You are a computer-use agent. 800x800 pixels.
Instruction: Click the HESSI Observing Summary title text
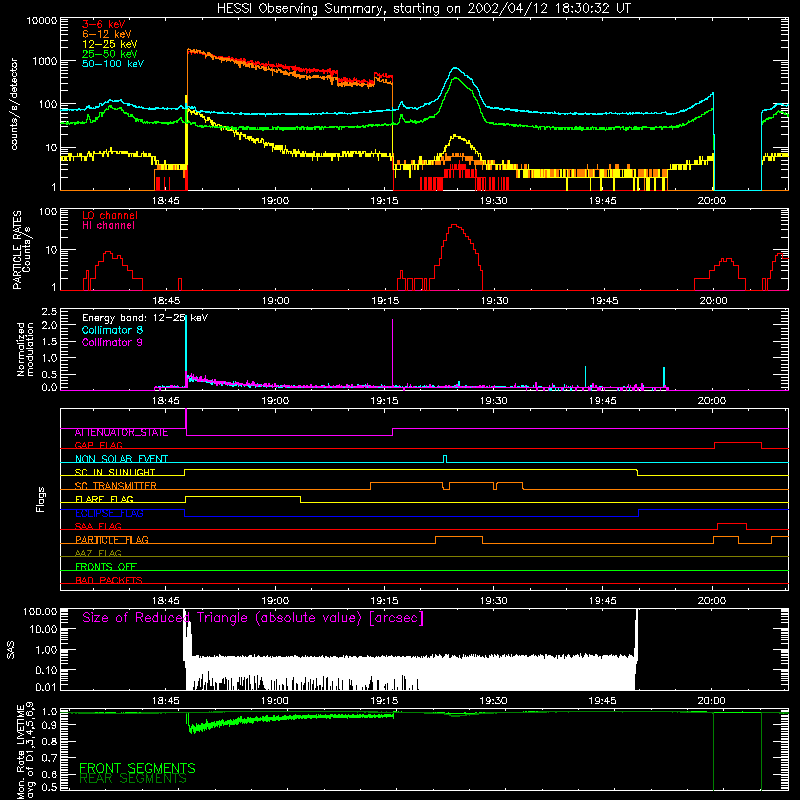[x=423, y=9]
